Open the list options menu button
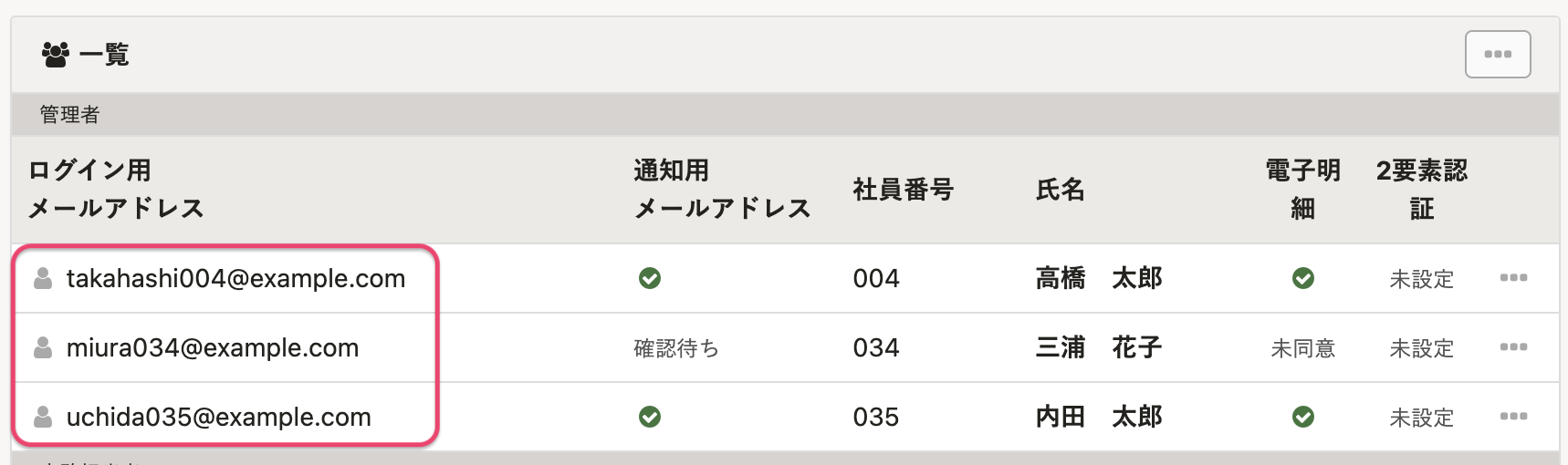Screen dimensions: 1568x465 click(x=1498, y=55)
